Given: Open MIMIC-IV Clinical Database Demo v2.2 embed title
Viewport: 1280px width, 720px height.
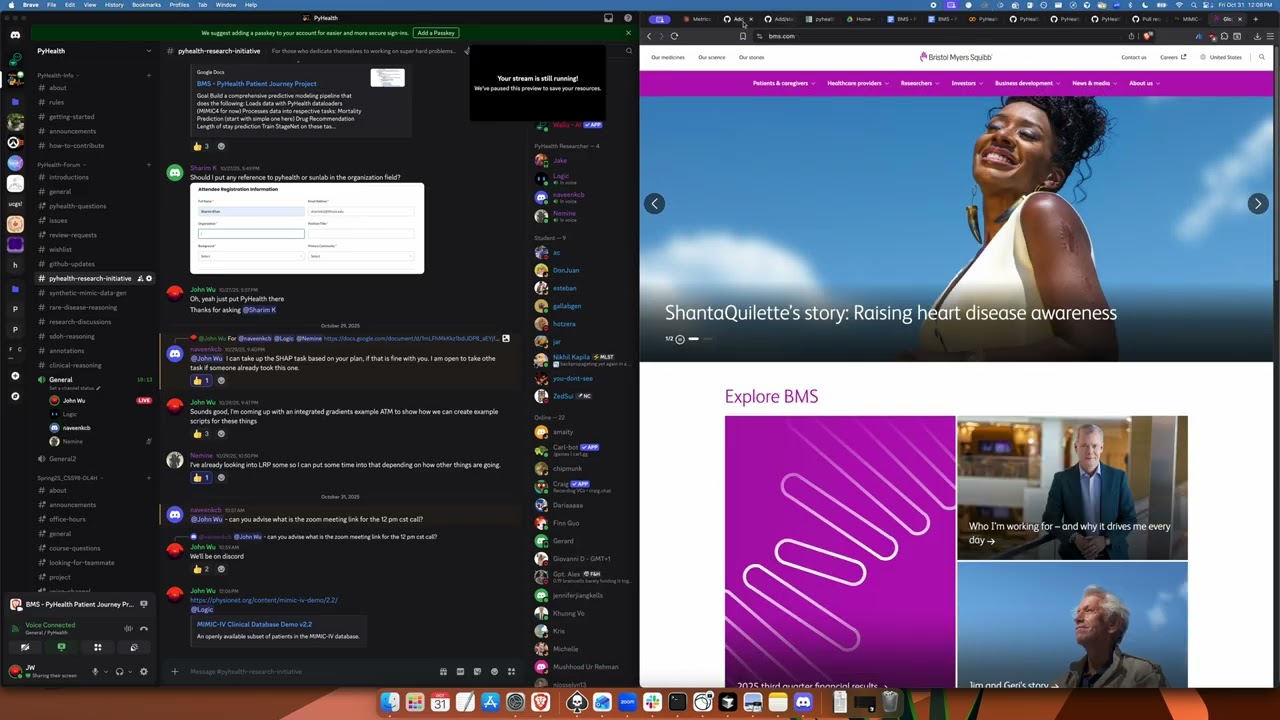Looking at the screenshot, I should pos(254,624).
